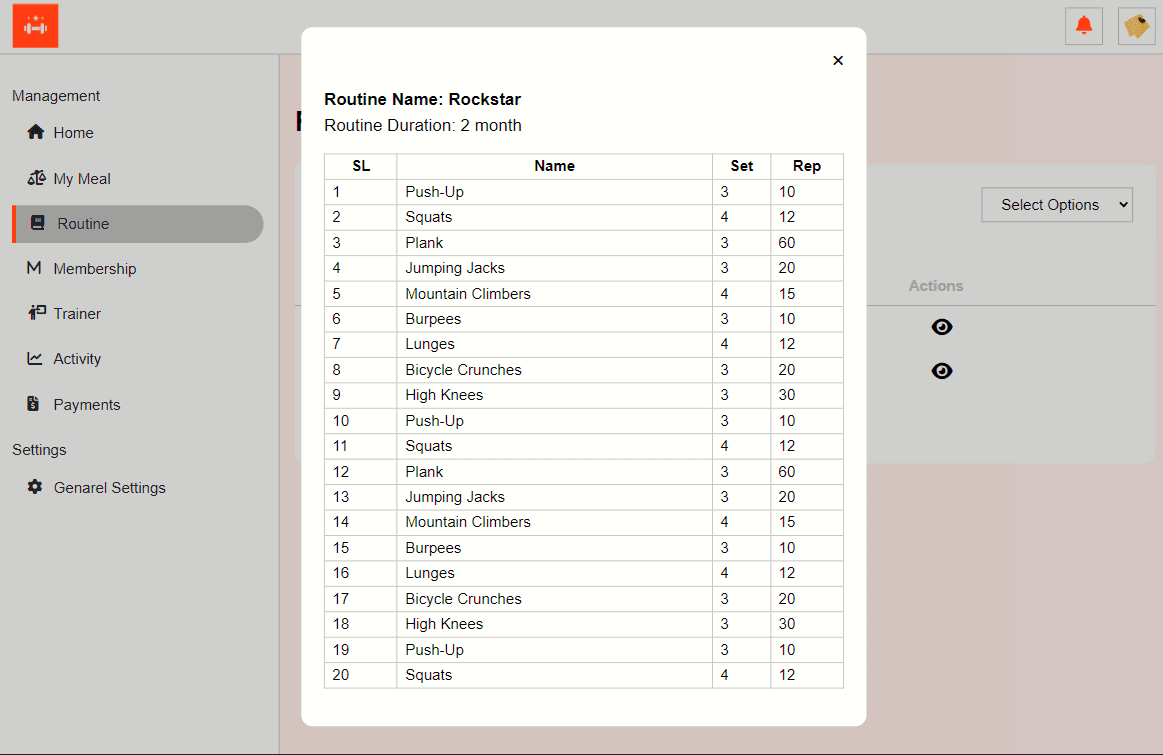This screenshot has height=755, width=1163.
Task: Select Routine in the sidebar
Action: click(138, 224)
